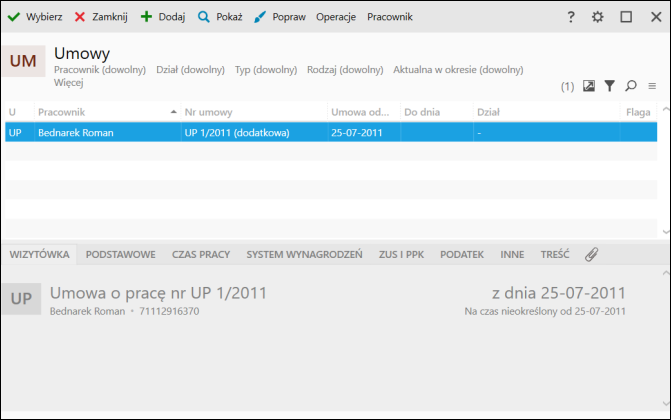Open Dział (dowolny) filter
This screenshot has width=671, height=420.
(190, 70)
